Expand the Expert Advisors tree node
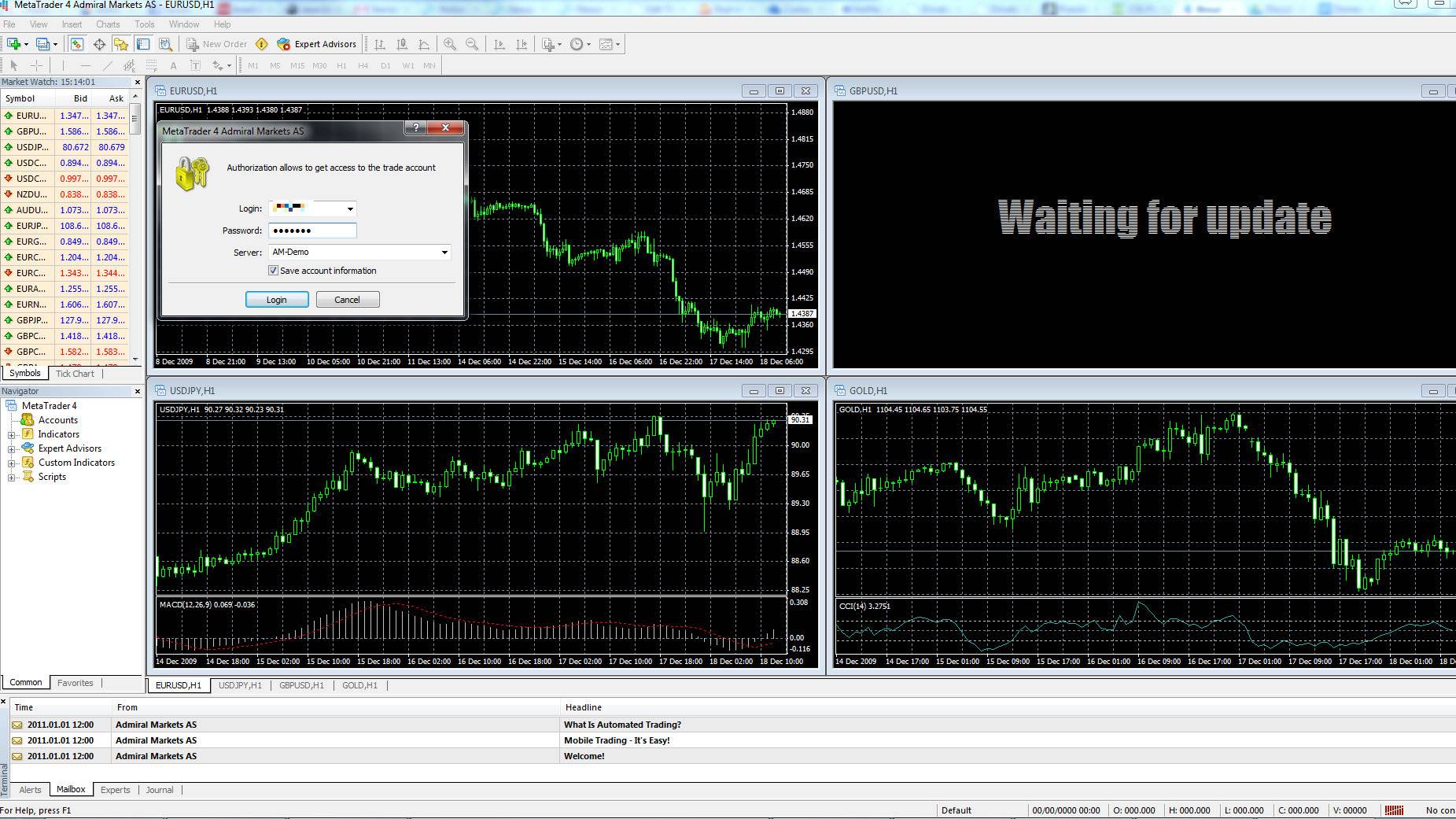 pos(12,449)
